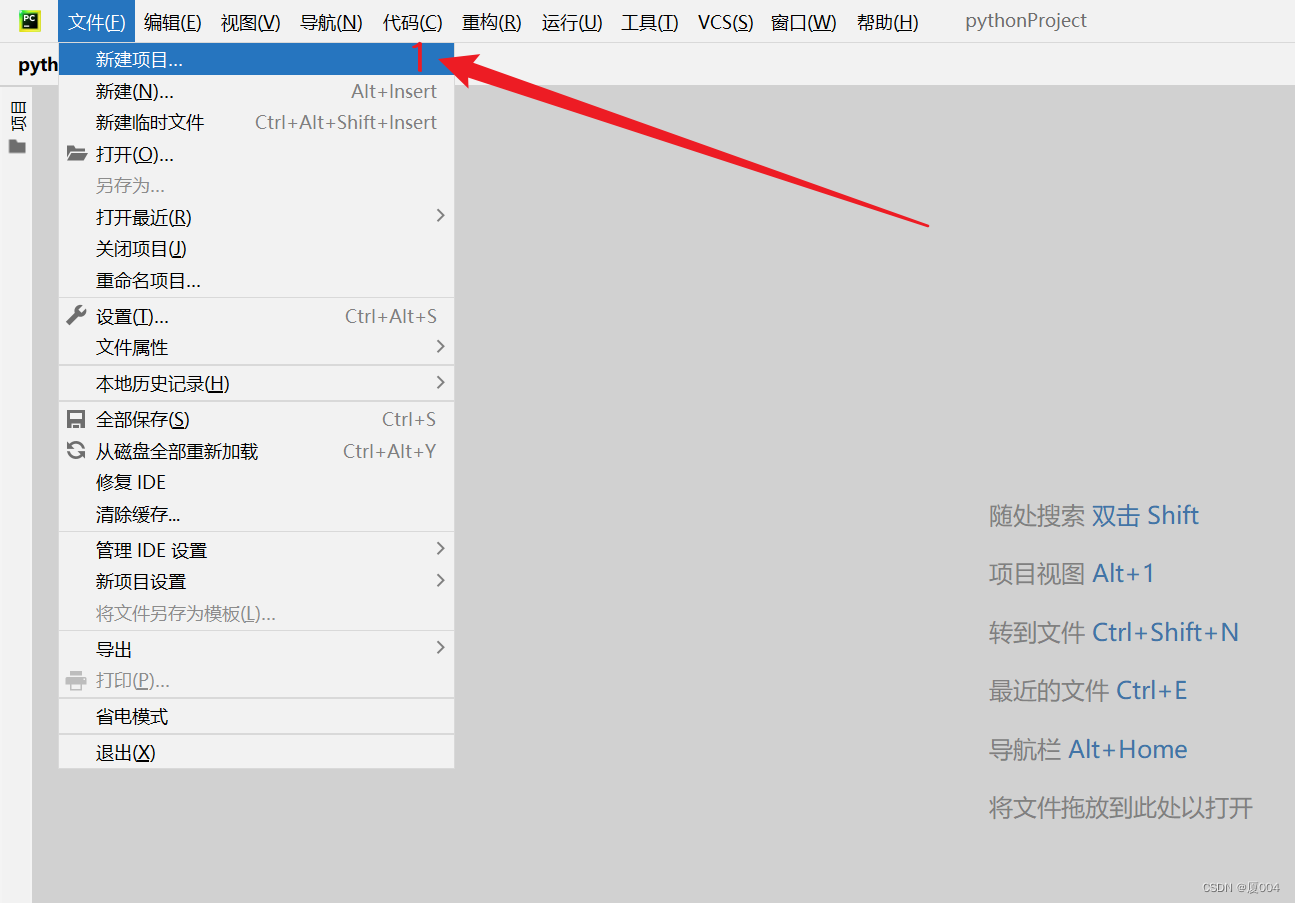Choose 重命名项目... menu entry
This screenshot has height=903, width=1295.
tap(256, 280)
